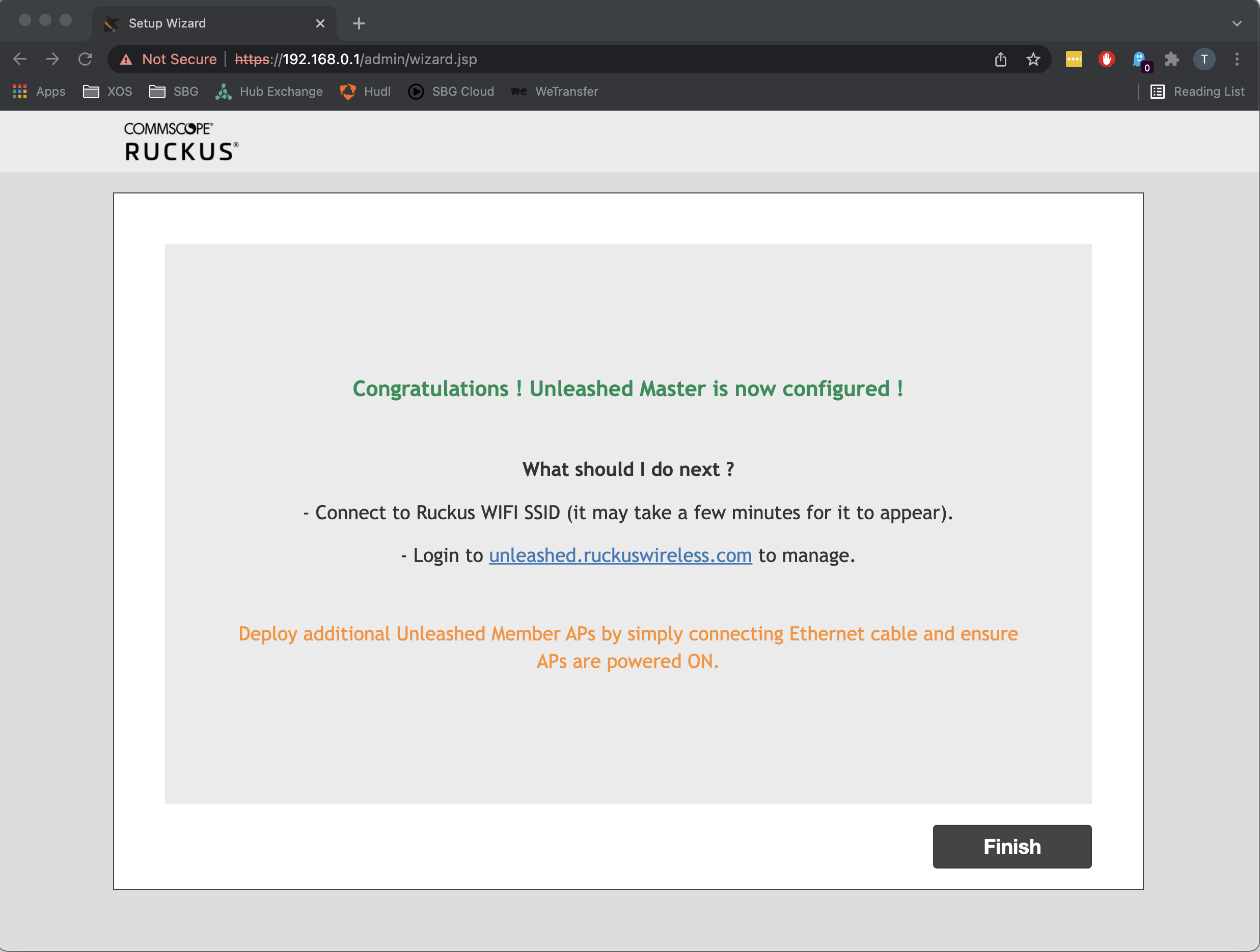Reload the wizard page

point(86,59)
